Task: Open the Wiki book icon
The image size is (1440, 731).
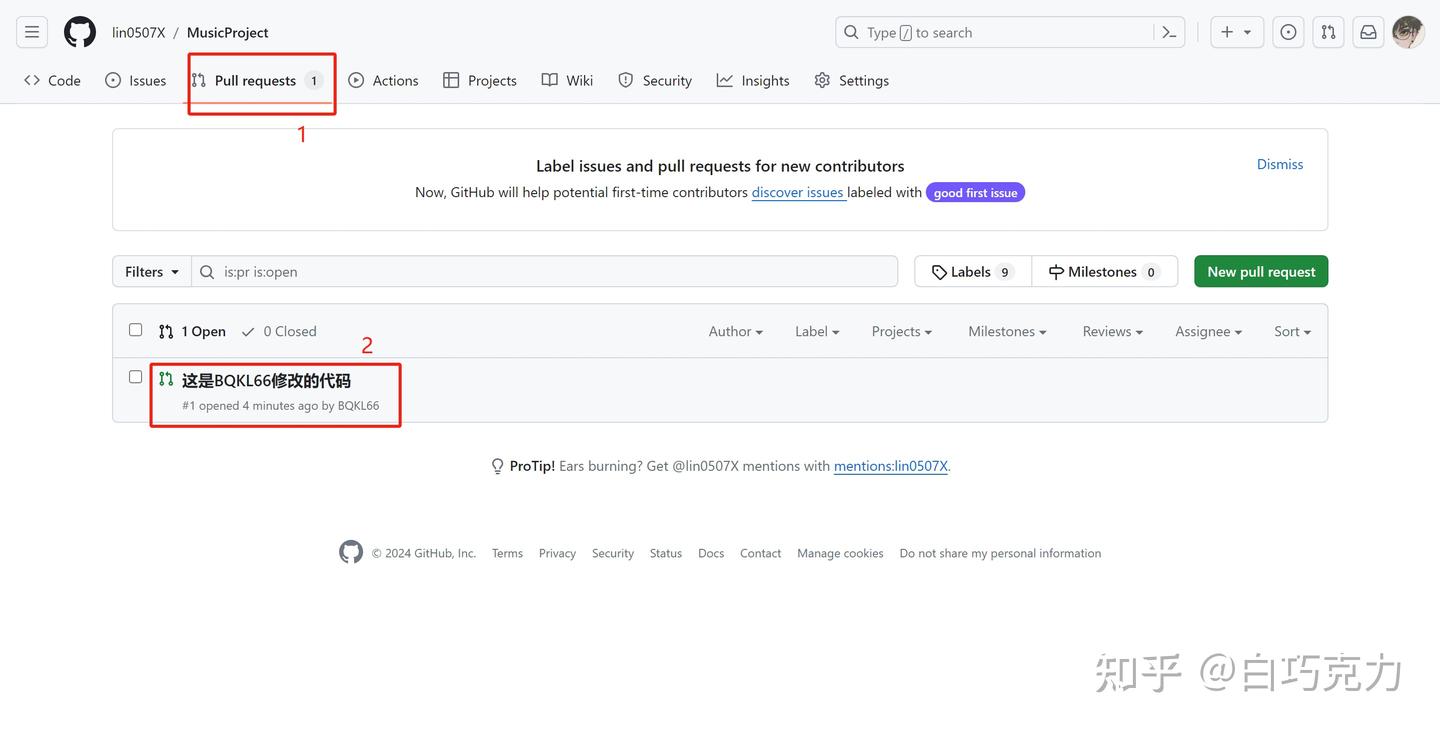Action: [550, 79]
